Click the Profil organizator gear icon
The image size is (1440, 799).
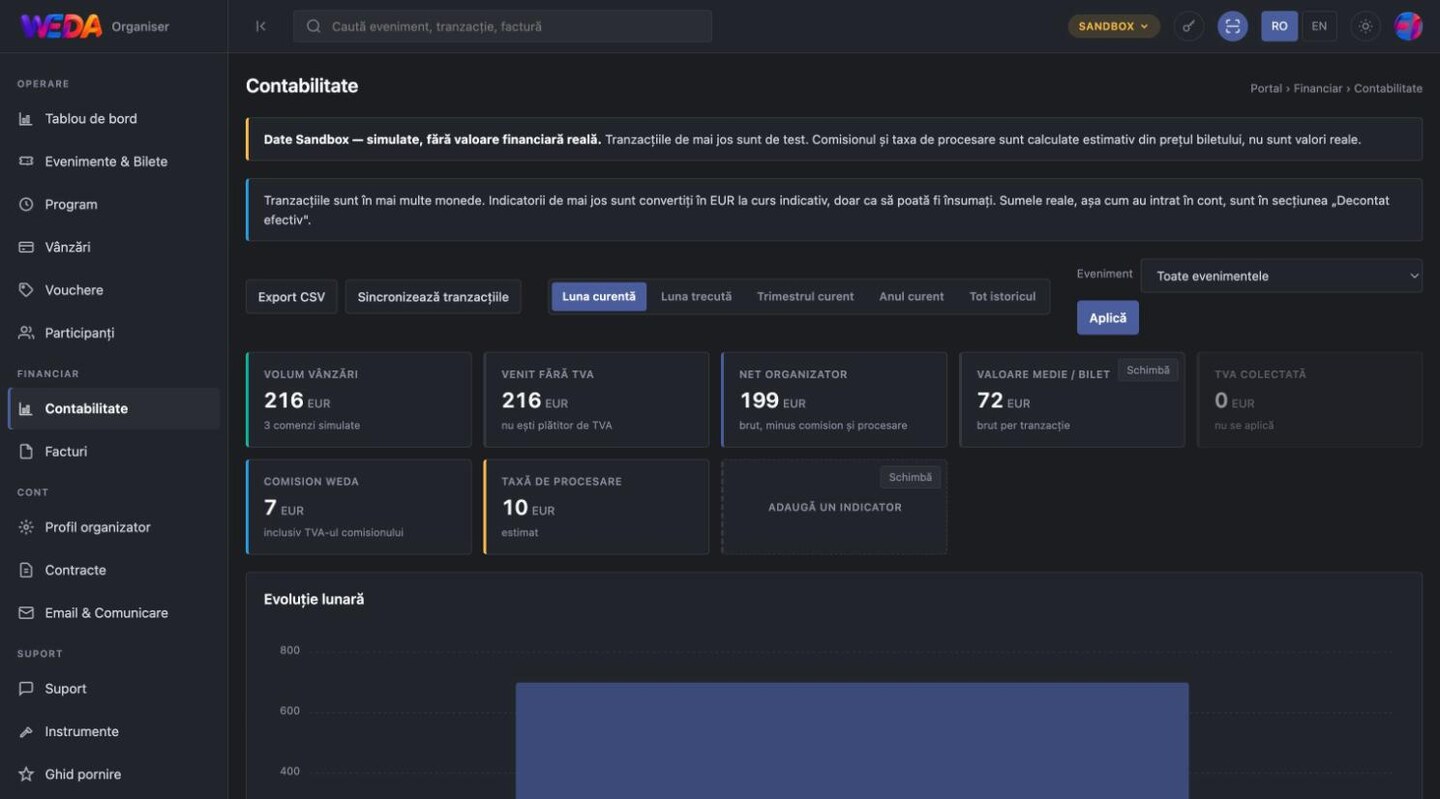(x=26, y=528)
